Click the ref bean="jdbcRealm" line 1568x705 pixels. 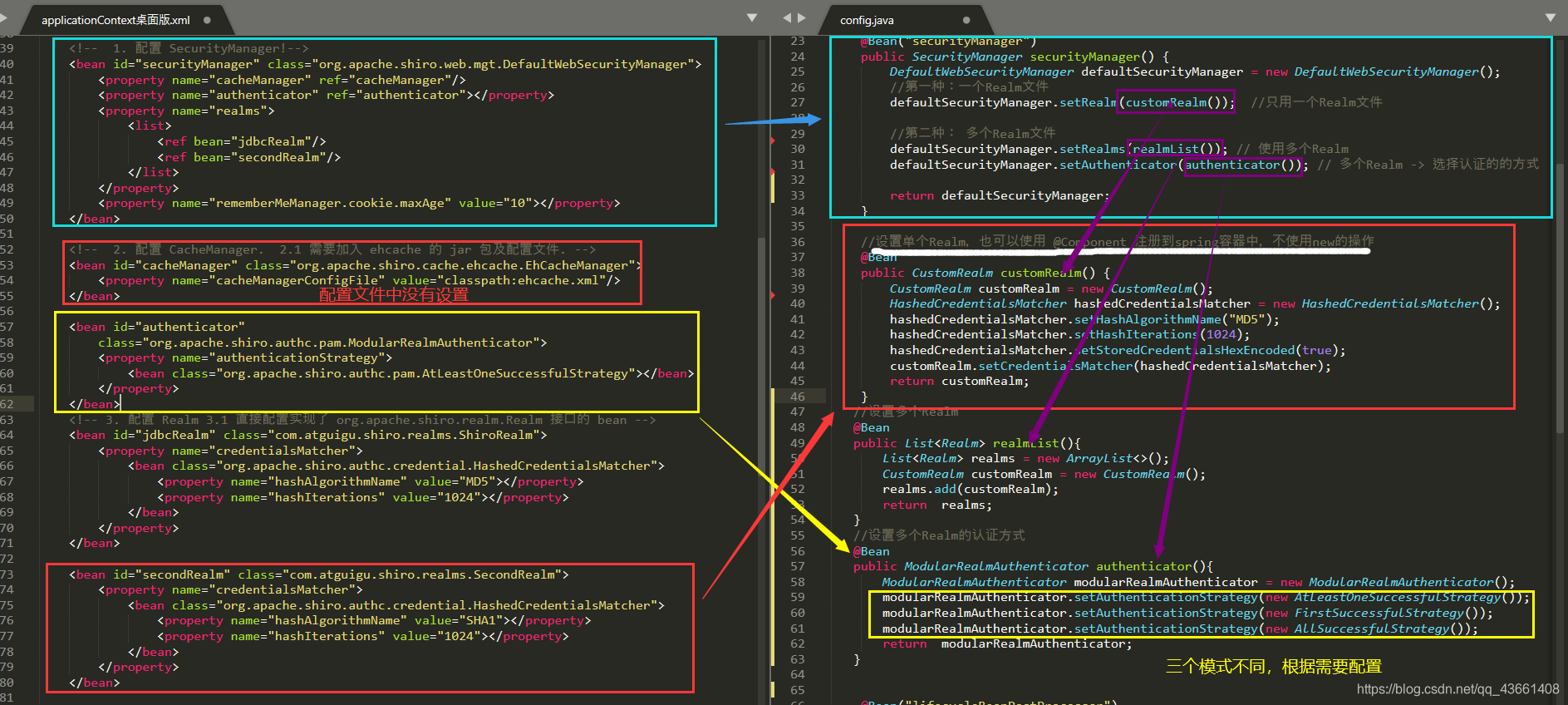point(242,141)
